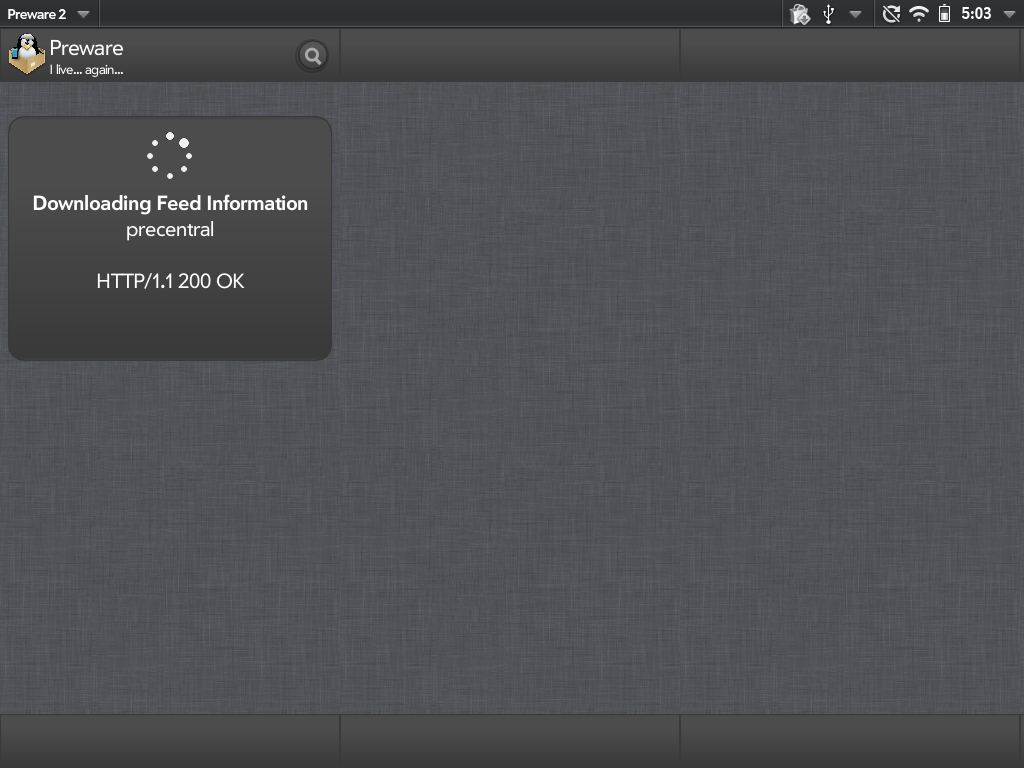Click the loading spinner

point(170,155)
